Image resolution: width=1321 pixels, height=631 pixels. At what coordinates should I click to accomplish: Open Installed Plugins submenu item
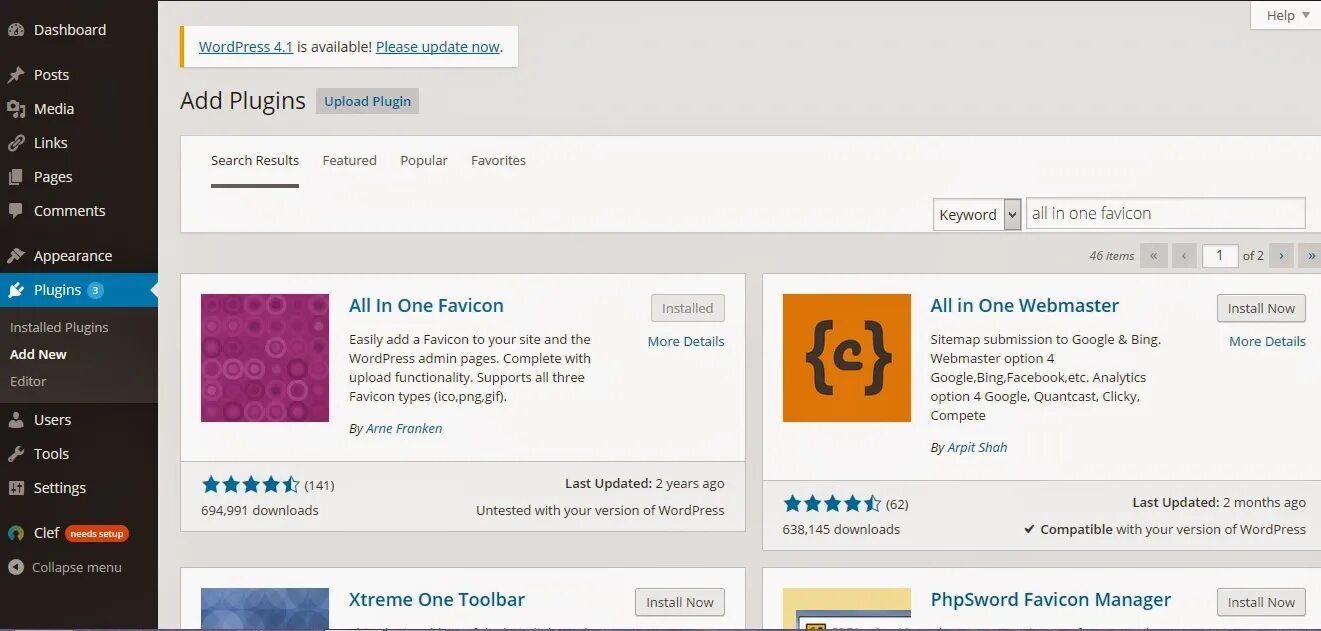(x=59, y=327)
